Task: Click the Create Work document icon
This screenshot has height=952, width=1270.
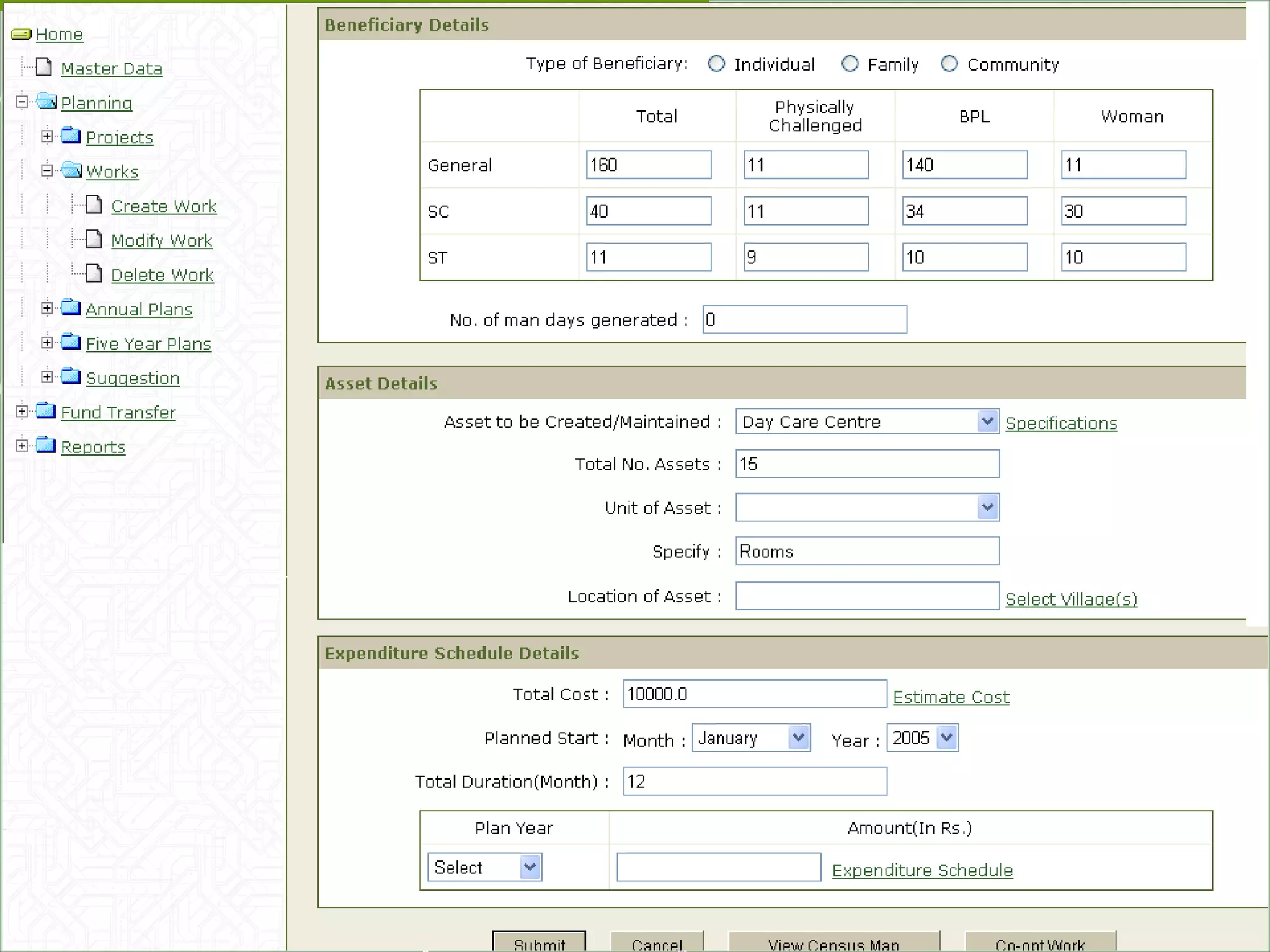Action: click(94, 205)
